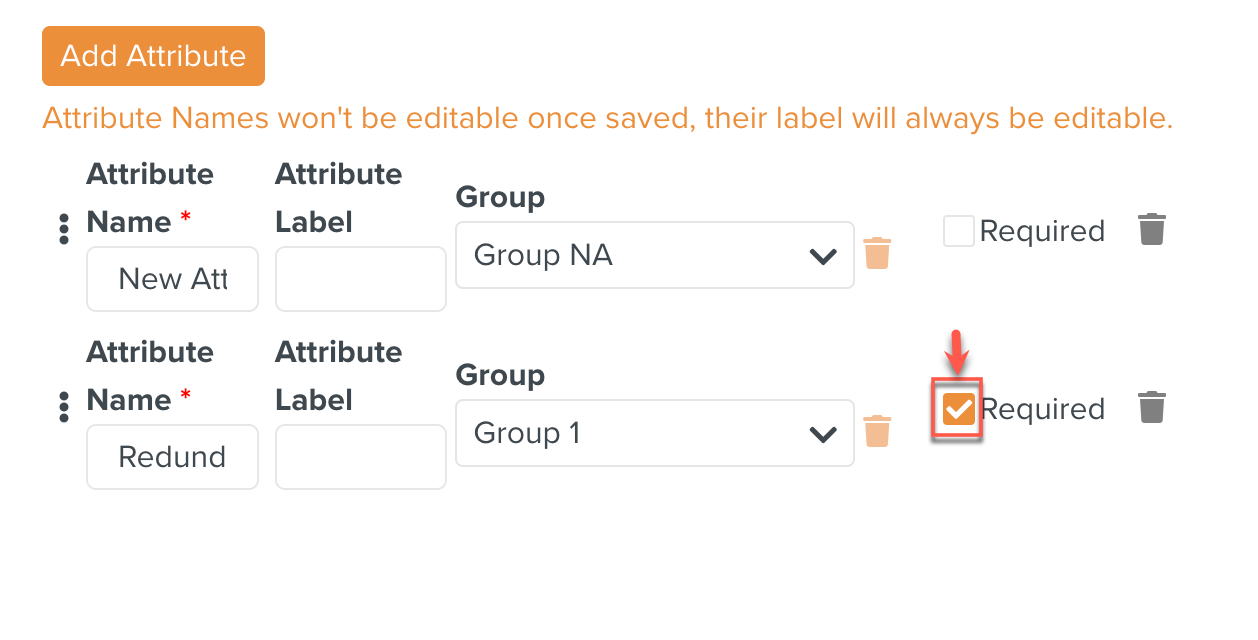Click the Attribute Label field in first row
The width and height of the screenshot is (1258, 640).
coord(360,279)
